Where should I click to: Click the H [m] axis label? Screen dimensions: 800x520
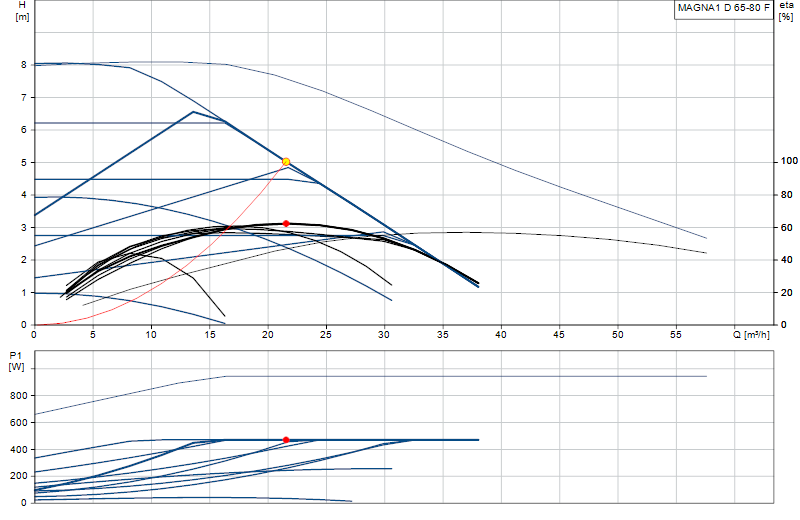click(22, 11)
